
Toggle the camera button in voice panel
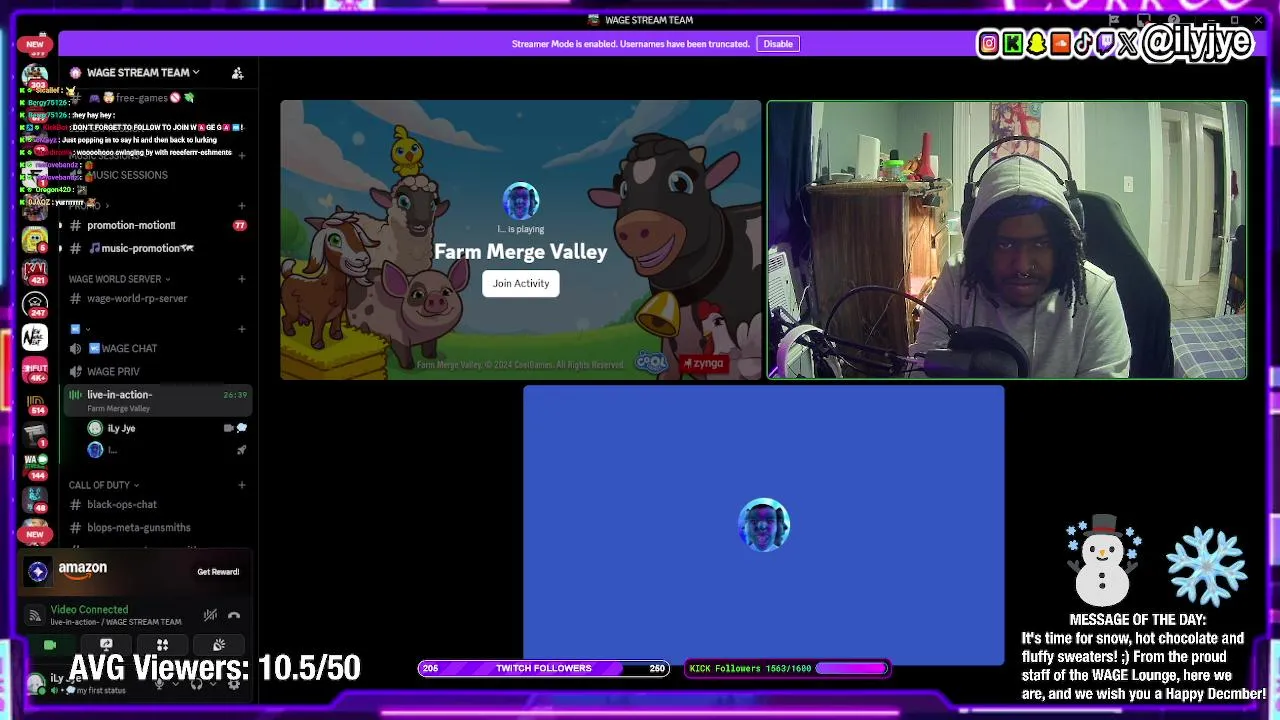point(50,645)
